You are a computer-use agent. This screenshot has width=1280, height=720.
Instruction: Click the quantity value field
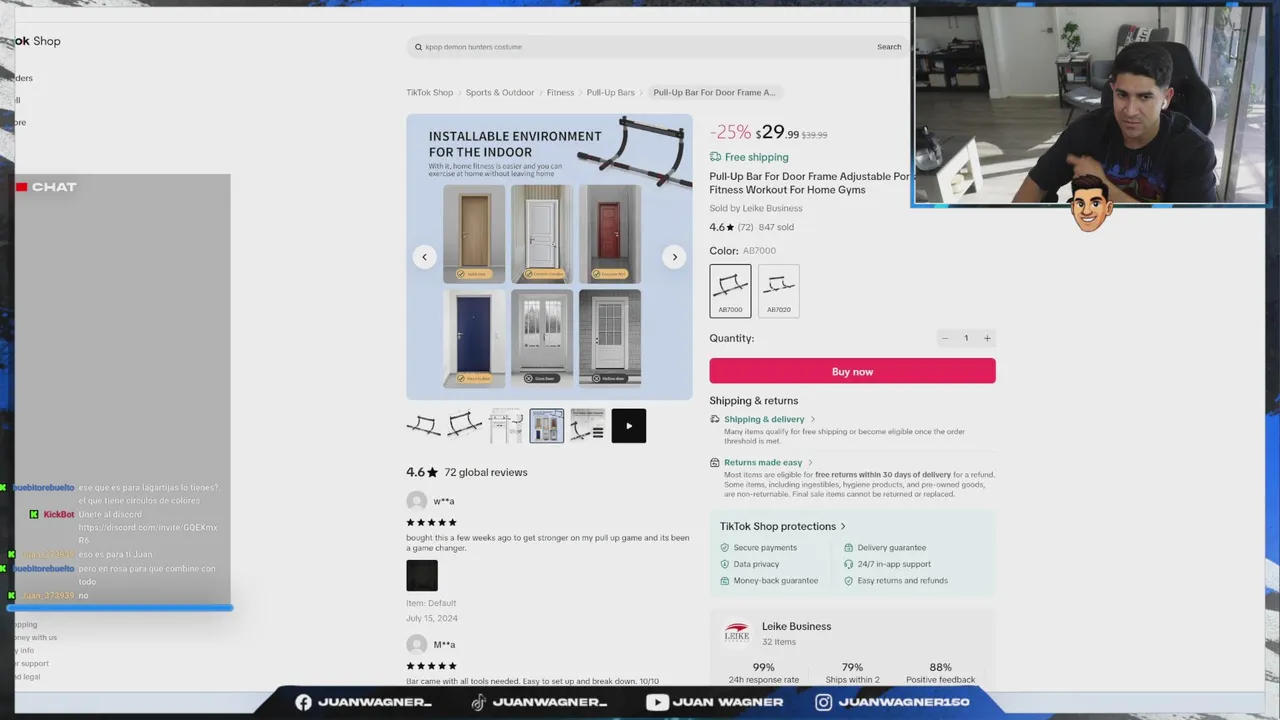(966, 338)
